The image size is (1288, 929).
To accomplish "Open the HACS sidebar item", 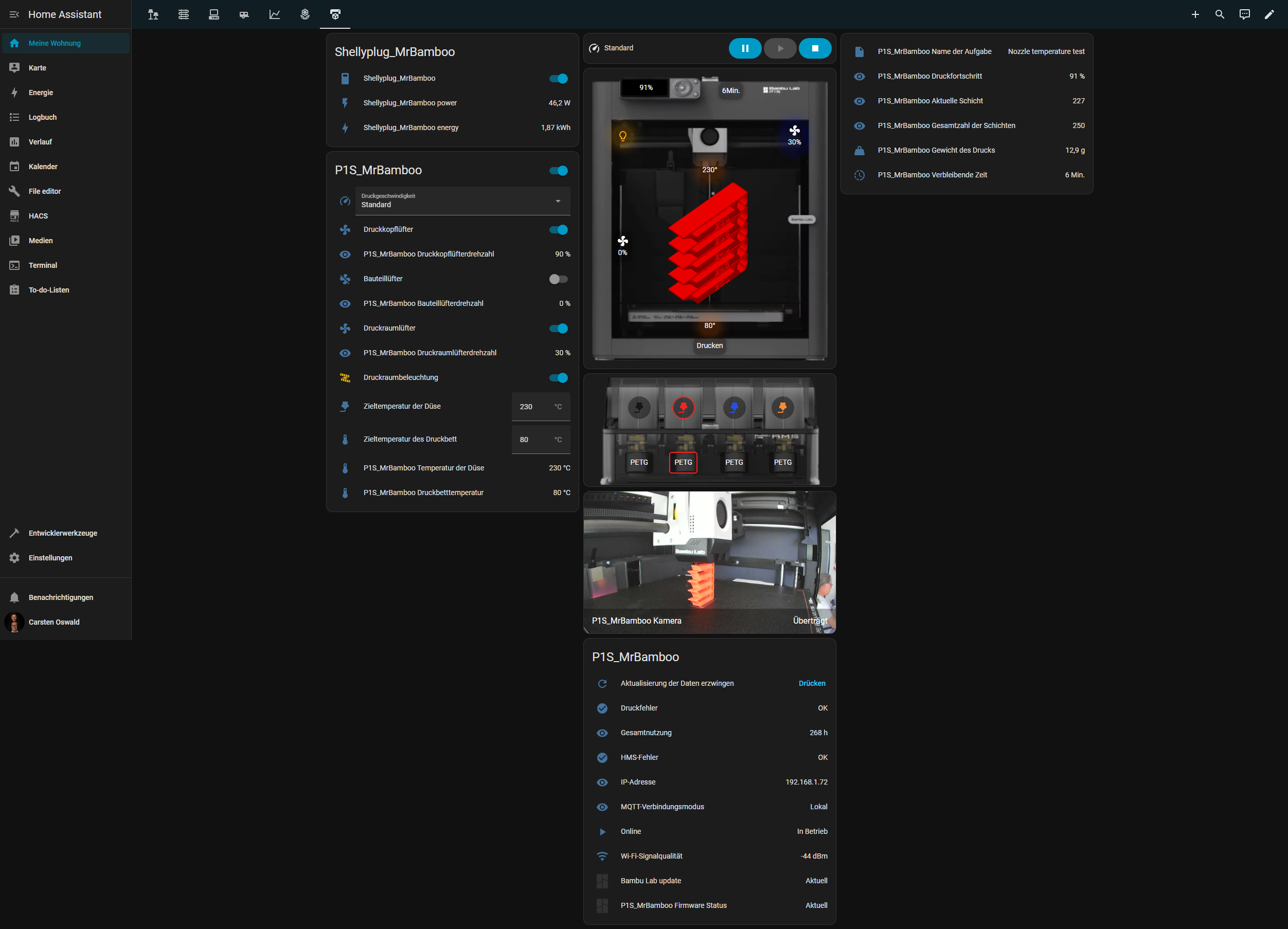I will pos(38,215).
